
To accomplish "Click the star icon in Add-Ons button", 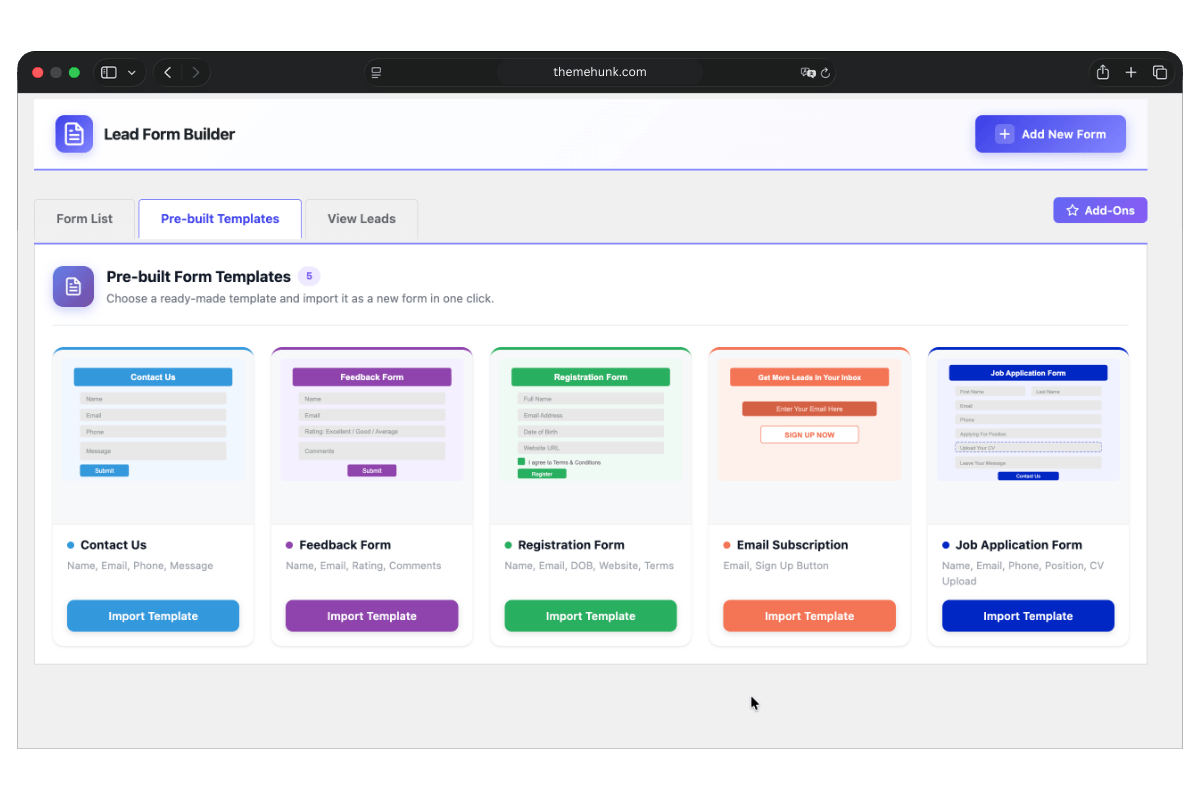I will pyautogui.click(x=1073, y=210).
